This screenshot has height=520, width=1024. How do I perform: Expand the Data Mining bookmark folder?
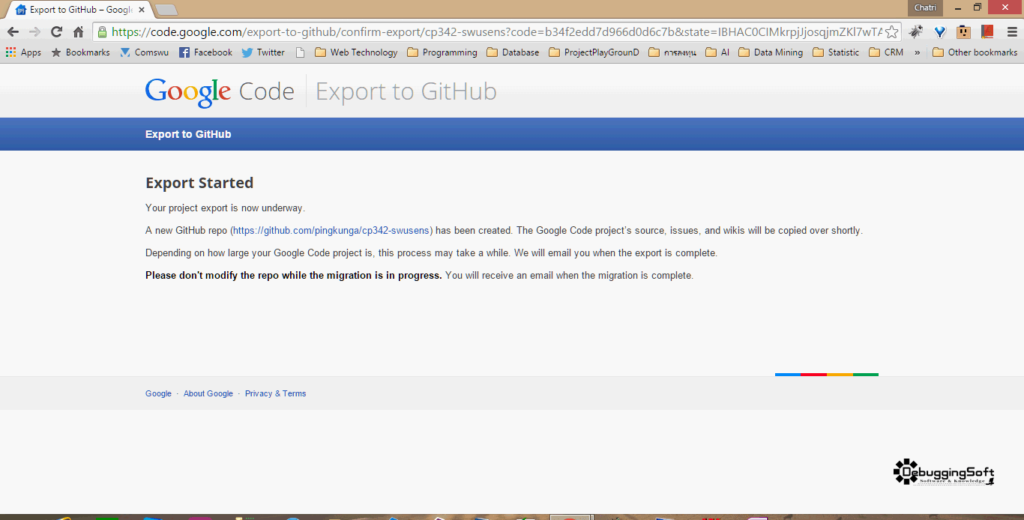[771, 52]
